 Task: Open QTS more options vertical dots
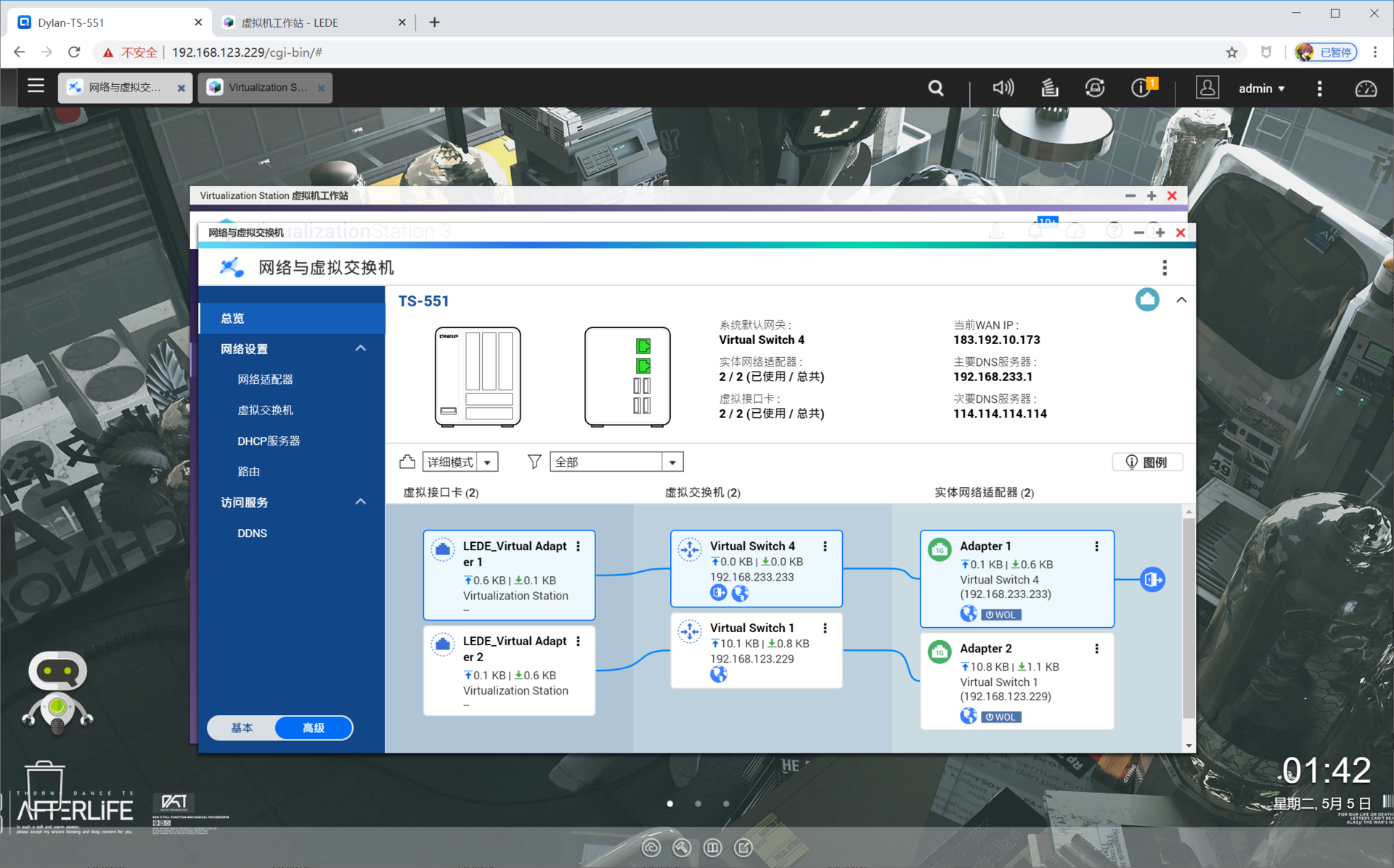pos(1319,88)
